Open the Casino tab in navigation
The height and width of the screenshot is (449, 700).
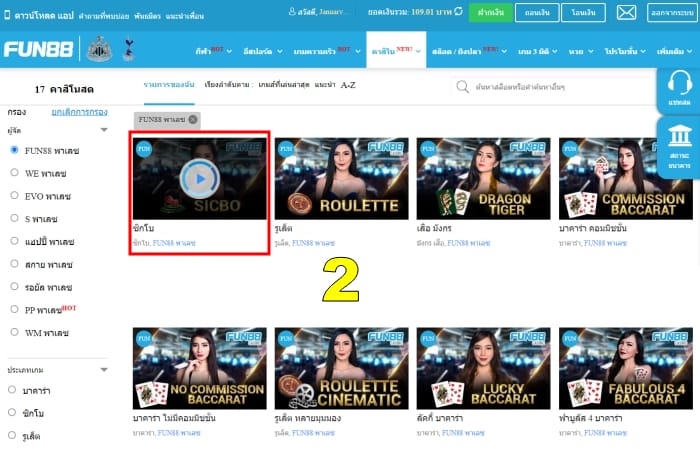click(x=396, y=50)
